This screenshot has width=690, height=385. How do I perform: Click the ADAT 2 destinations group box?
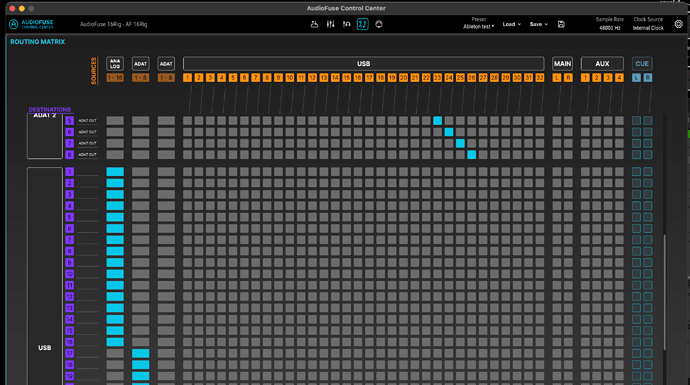[x=44, y=136]
